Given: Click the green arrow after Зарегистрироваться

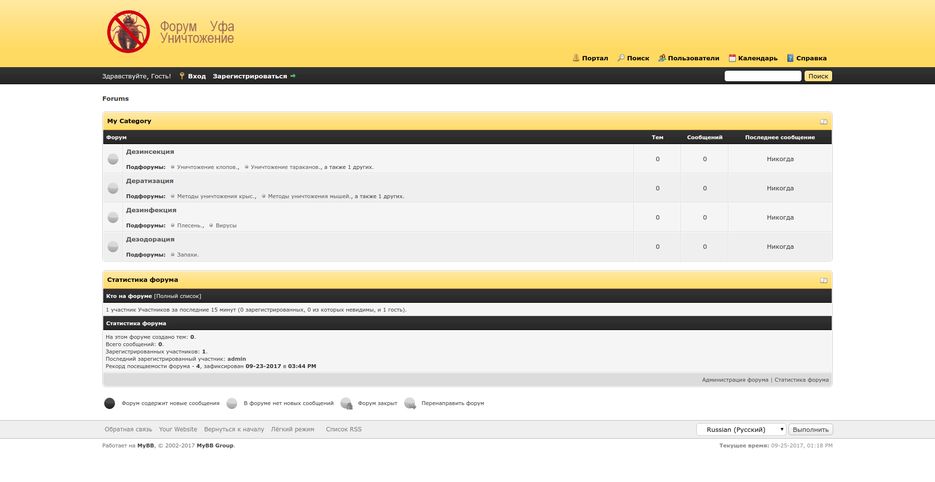Looking at the screenshot, I should [x=293, y=76].
